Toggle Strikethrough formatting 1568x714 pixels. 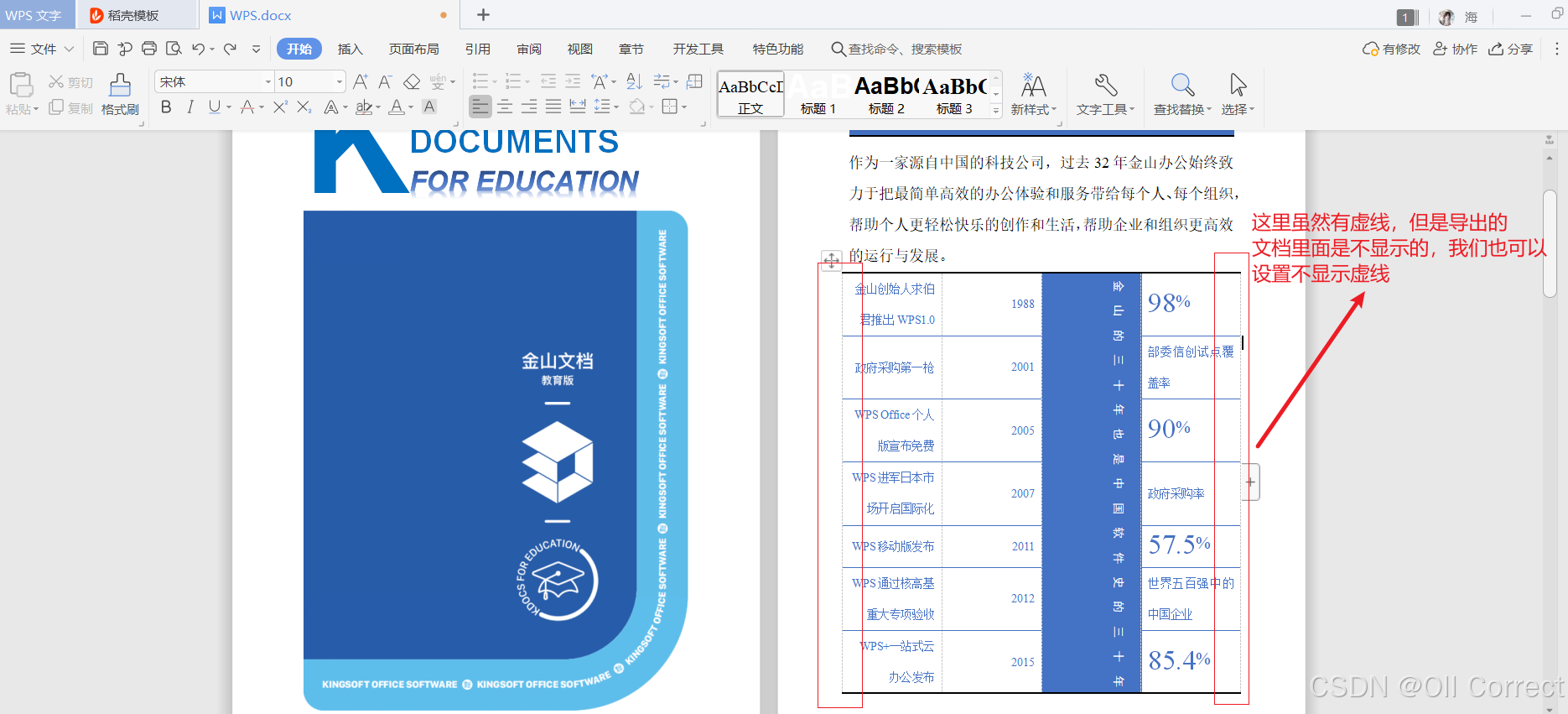247,107
